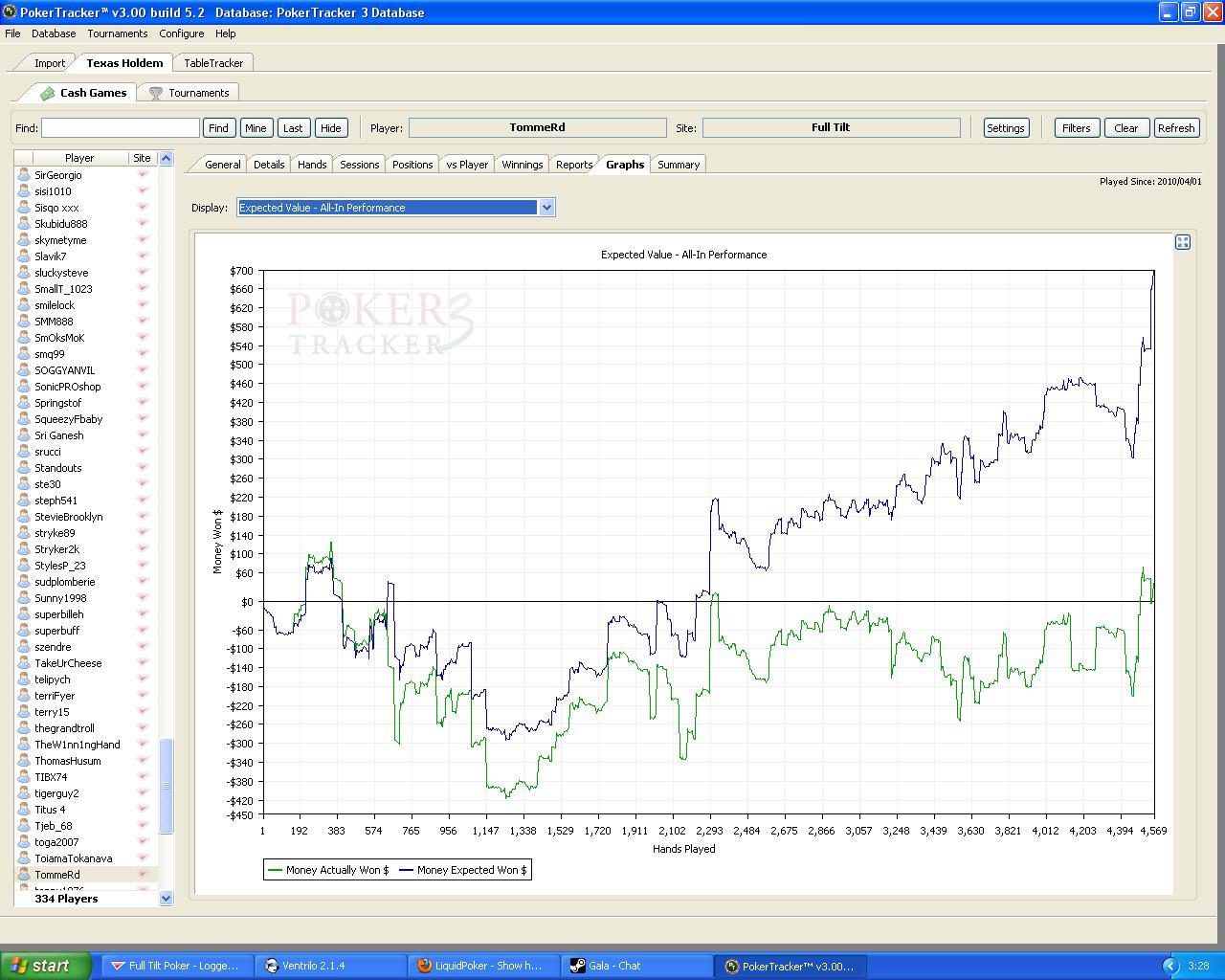Expand the system tray hidden icons arrow
The image size is (1225, 980).
click(1169, 966)
